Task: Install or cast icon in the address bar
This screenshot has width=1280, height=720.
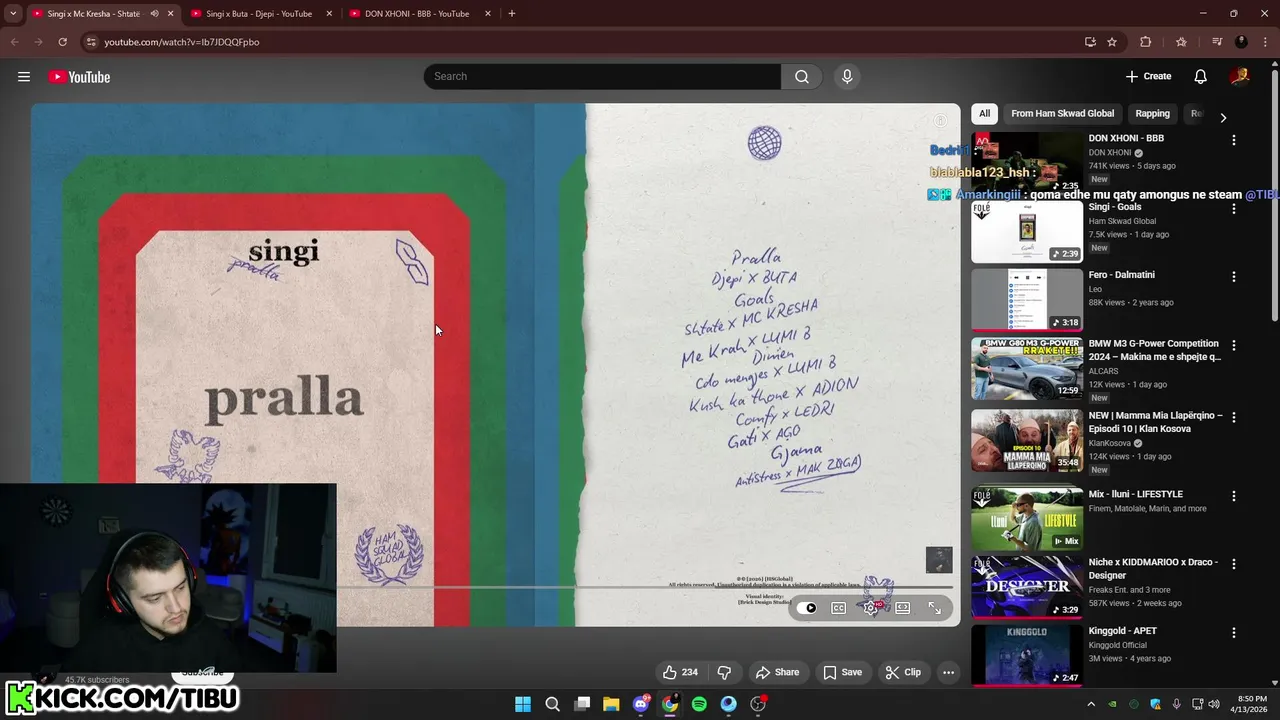Action: pos(1090,42)
